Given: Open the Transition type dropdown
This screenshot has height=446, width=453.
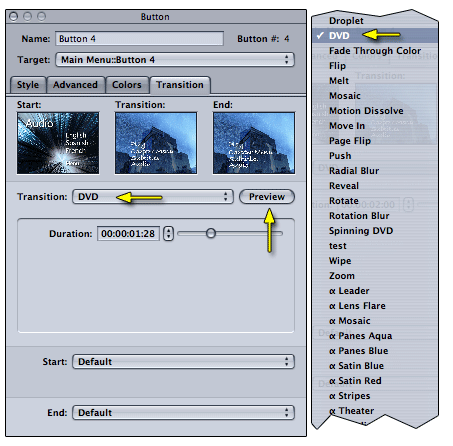Looking at the screenshot, I should tap(153, 197).
